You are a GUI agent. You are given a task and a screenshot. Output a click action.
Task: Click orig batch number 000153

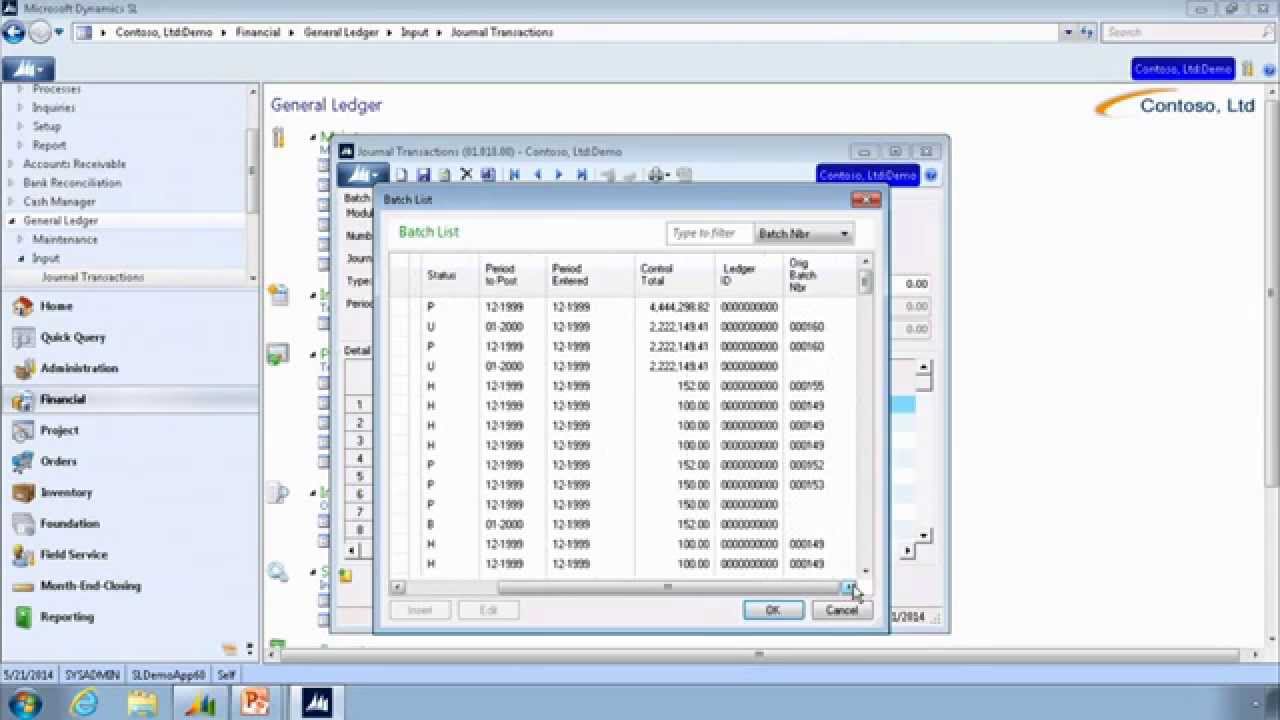click(806, 485)
